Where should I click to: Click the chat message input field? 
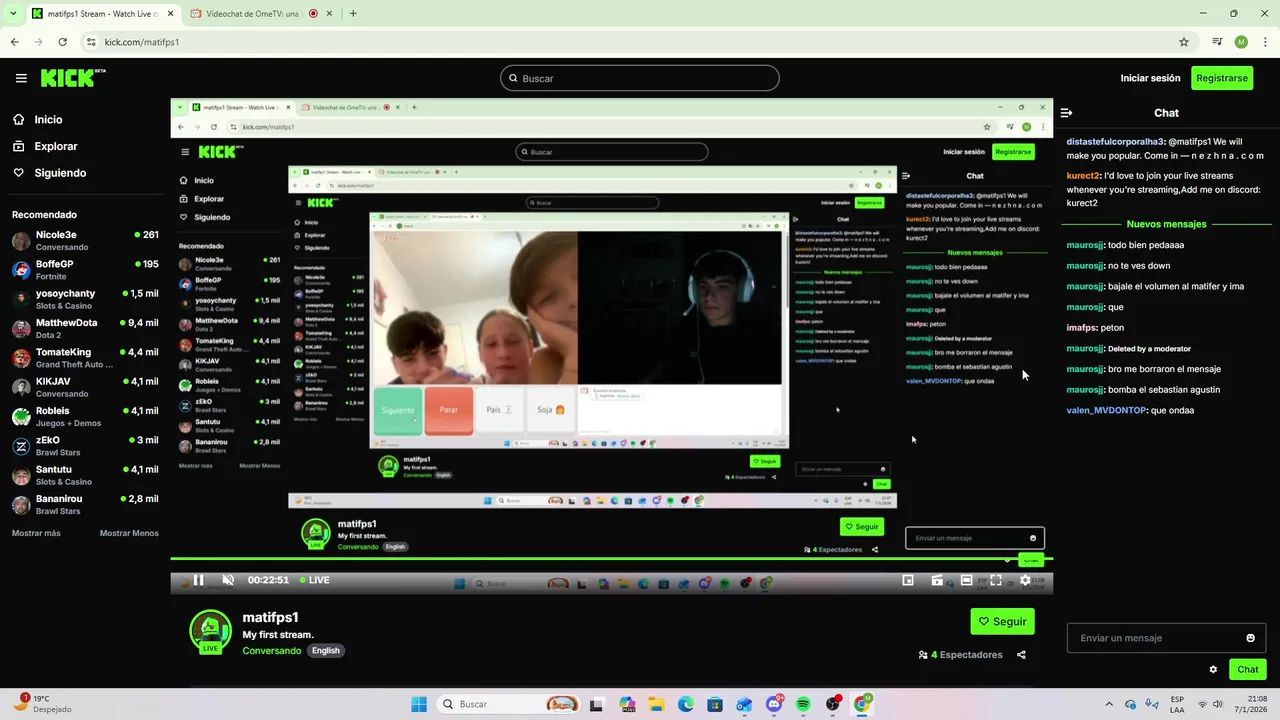coord(1166,638)
